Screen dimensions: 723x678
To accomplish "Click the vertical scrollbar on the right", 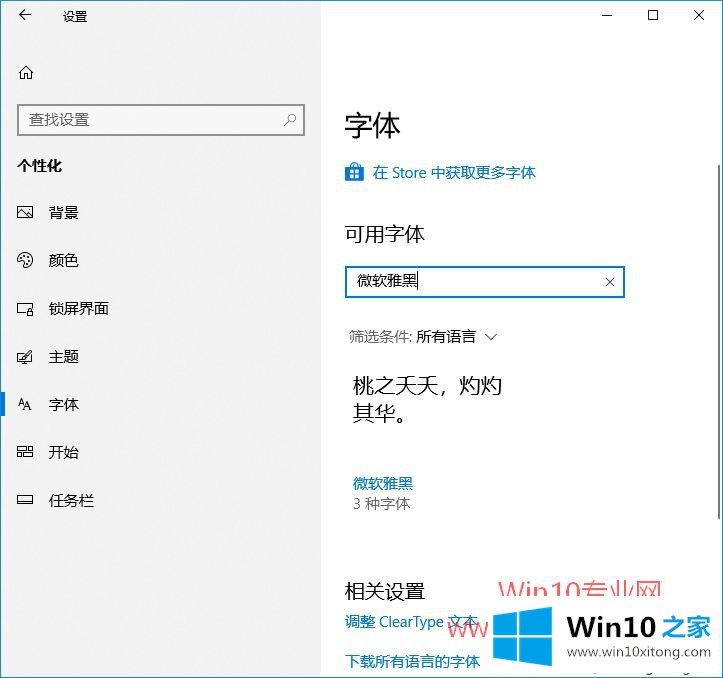I will pos(719,341).
